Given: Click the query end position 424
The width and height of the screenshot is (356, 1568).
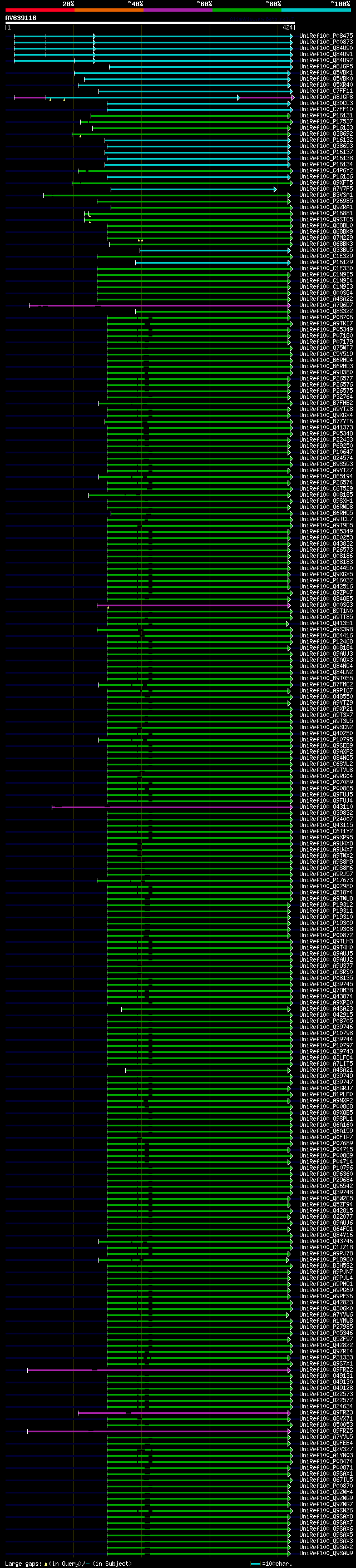Looking at the screenshot, I should coord(288,28).
